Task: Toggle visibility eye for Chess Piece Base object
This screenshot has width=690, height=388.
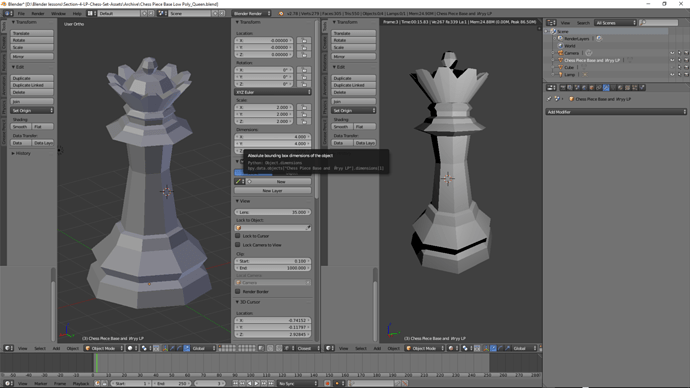Action: tap(672, 60)
